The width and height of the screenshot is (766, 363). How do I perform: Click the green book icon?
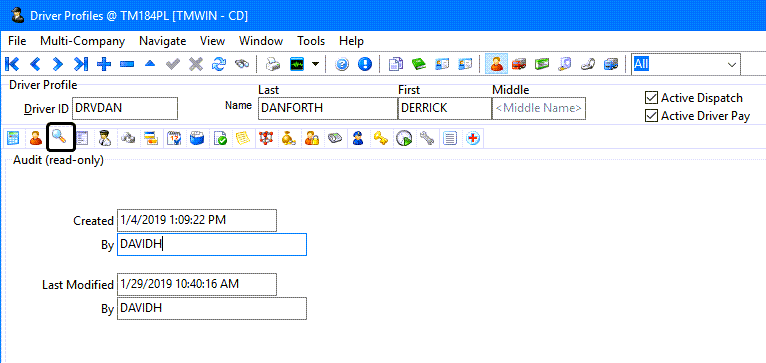point(419,64)
